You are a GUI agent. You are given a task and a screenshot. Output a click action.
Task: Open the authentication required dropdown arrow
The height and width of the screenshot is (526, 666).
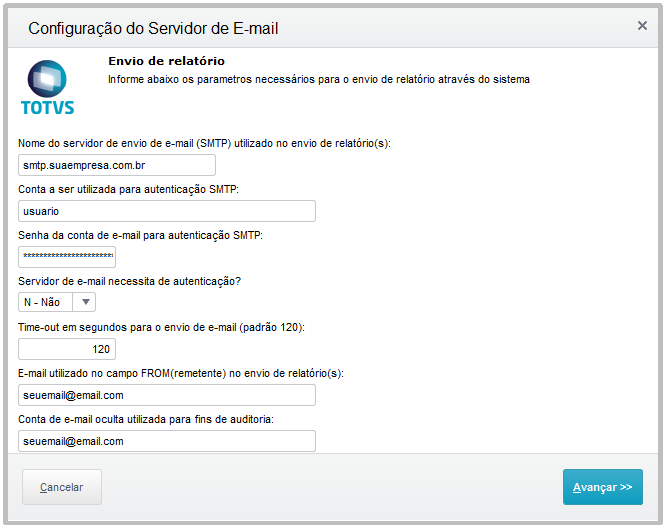click(x=87, y=303)
